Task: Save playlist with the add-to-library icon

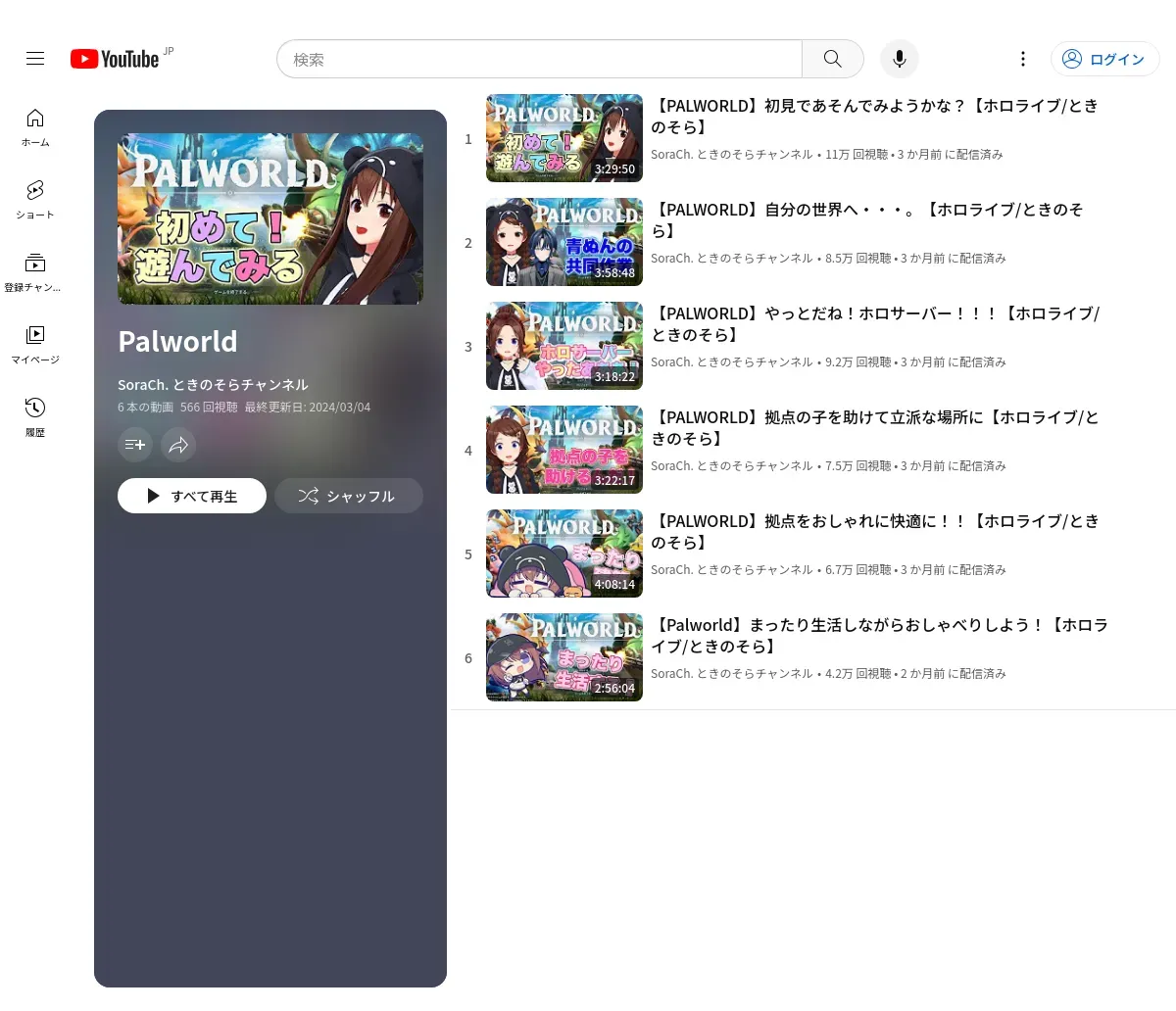Action: pyautogui.click(x=135, y=445)
